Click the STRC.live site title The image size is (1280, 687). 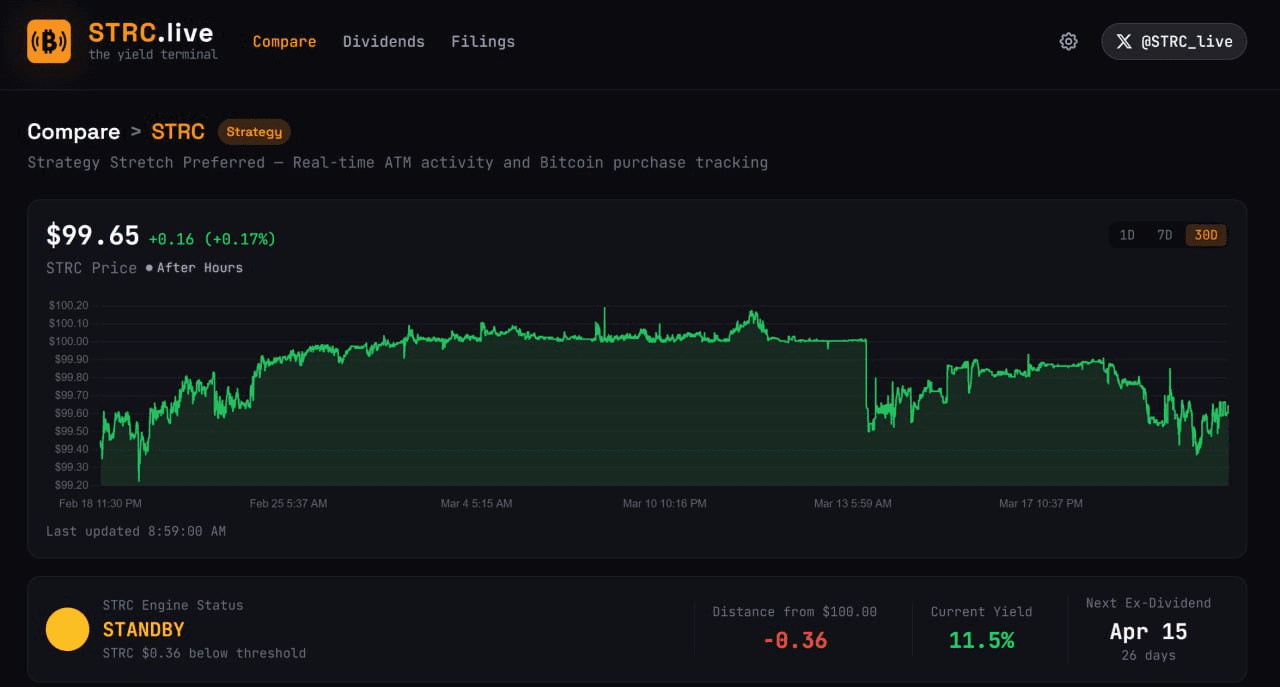coord(150,32)
